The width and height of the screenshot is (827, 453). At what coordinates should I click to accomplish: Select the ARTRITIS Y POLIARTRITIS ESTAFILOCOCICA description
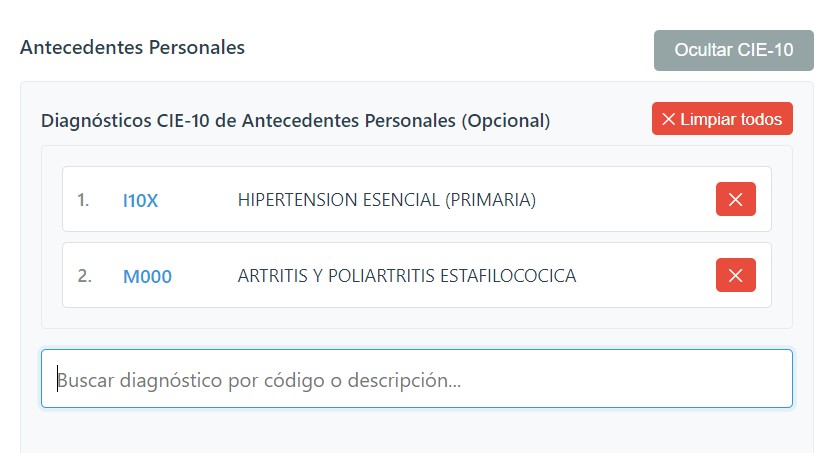pyautogui.click(x=406, y=275)
